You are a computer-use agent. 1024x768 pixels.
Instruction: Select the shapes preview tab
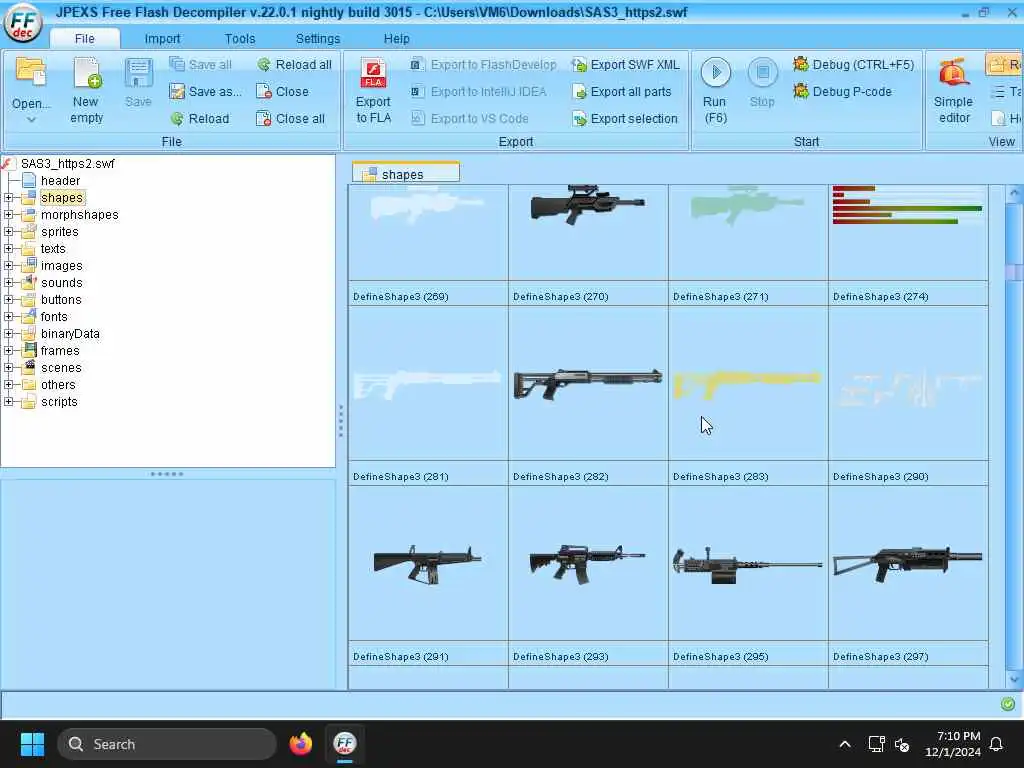click(x=406, y=173)
